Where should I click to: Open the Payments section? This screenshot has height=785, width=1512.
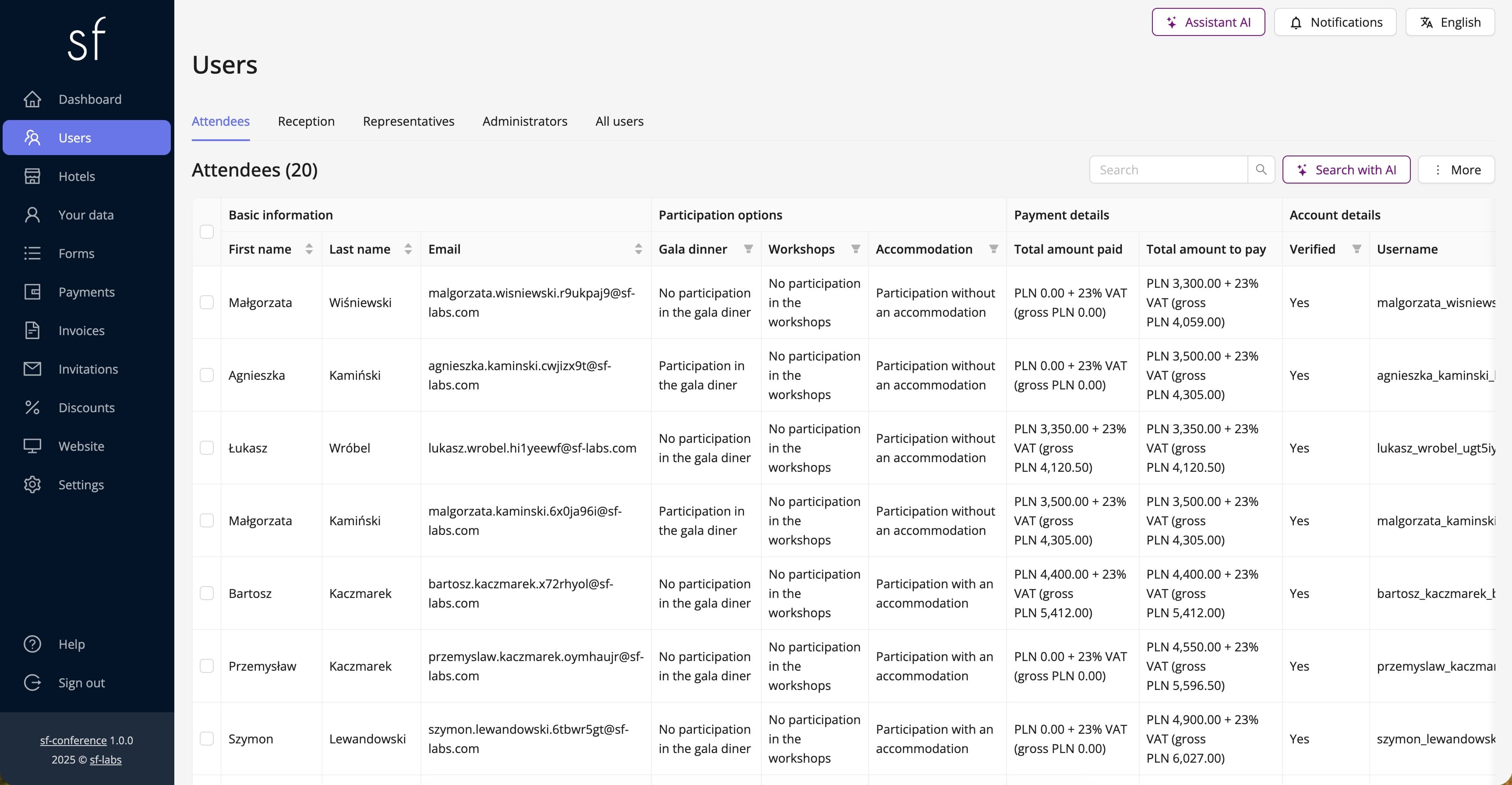(x=86, y=292)
